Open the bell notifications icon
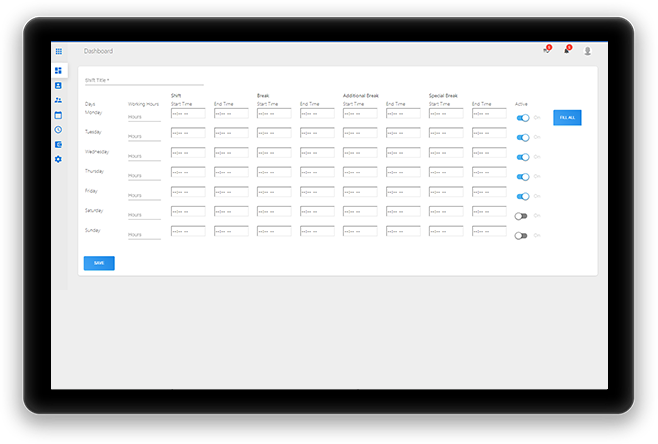The width and height of the screenshot is (658, 444). [567, 50]
